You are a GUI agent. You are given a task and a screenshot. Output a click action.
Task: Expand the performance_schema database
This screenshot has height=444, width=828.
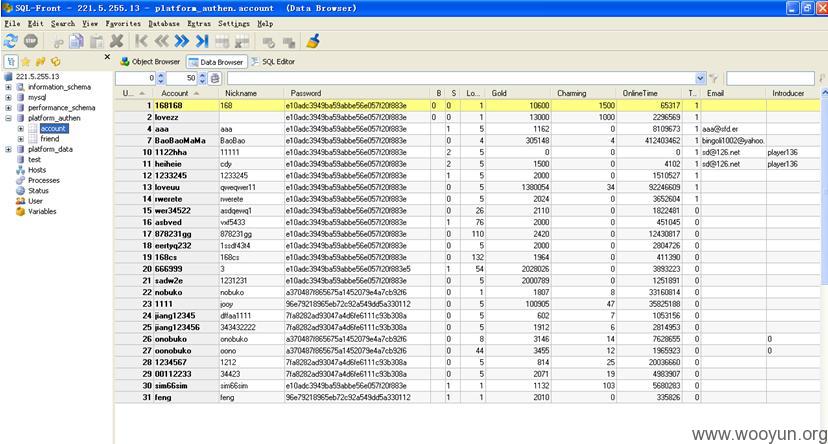[x=8, y=108]
